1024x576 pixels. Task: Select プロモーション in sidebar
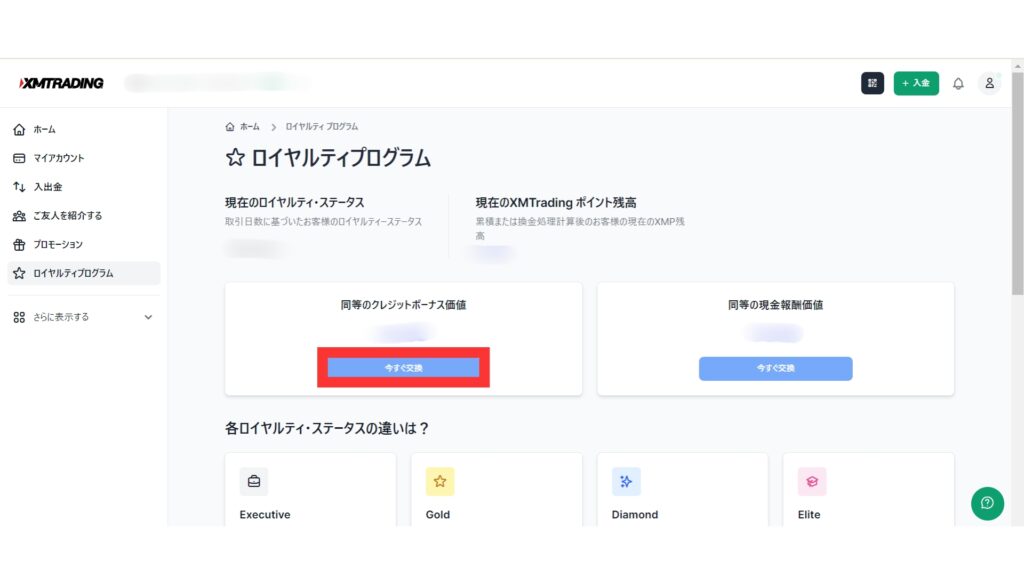point(58,245)
